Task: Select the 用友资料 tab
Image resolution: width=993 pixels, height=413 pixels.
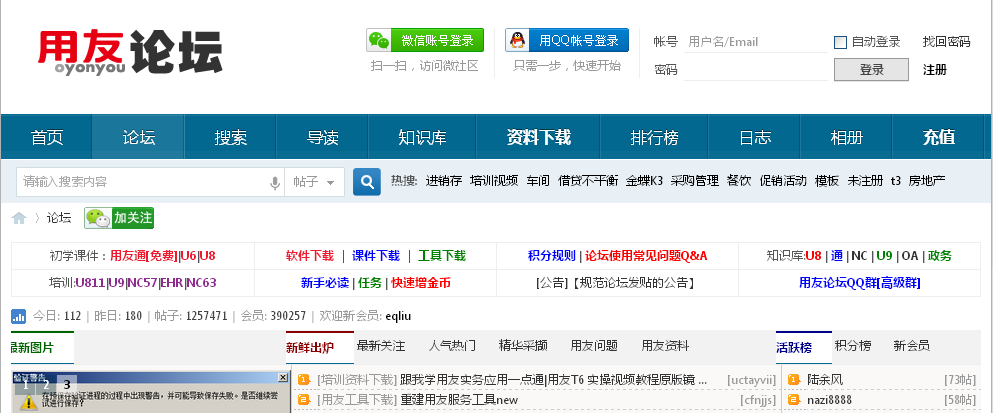Action: 665,346
